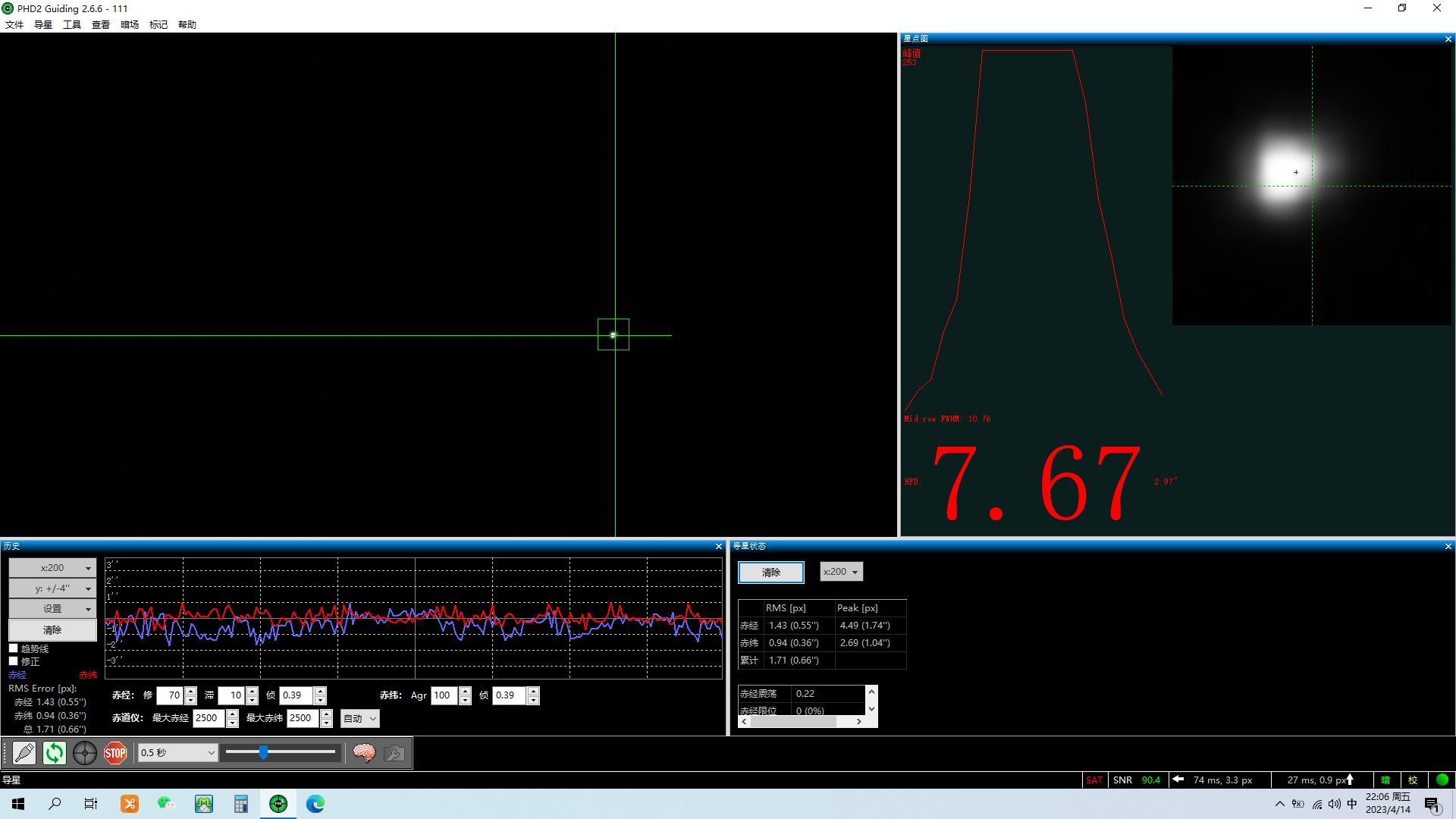The height and width of the screenshot is (819, 1456).
Task: Open the 0.5 秒 exposure dropdown
Action: 178,753
